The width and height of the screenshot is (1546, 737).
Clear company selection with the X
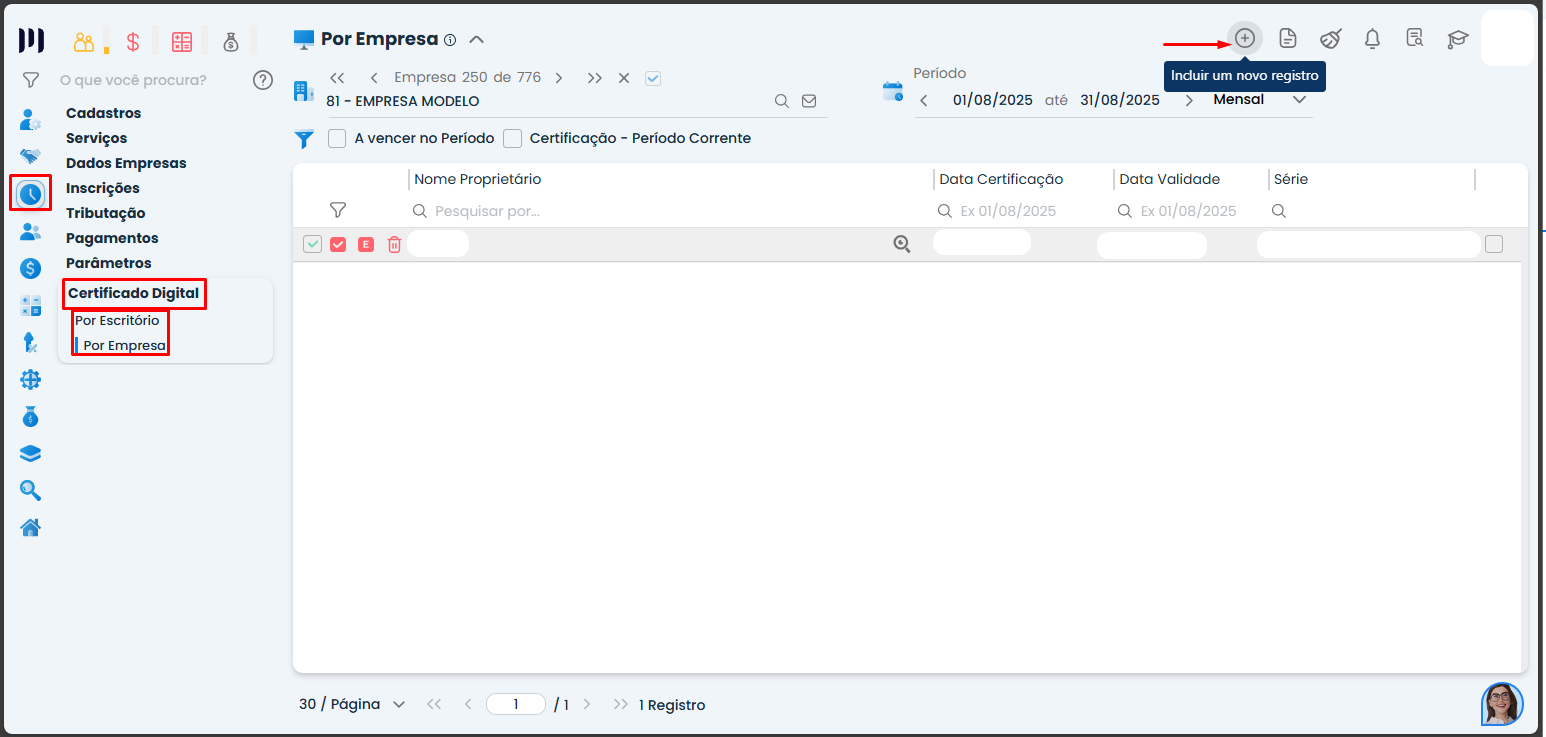pos(624,78)
